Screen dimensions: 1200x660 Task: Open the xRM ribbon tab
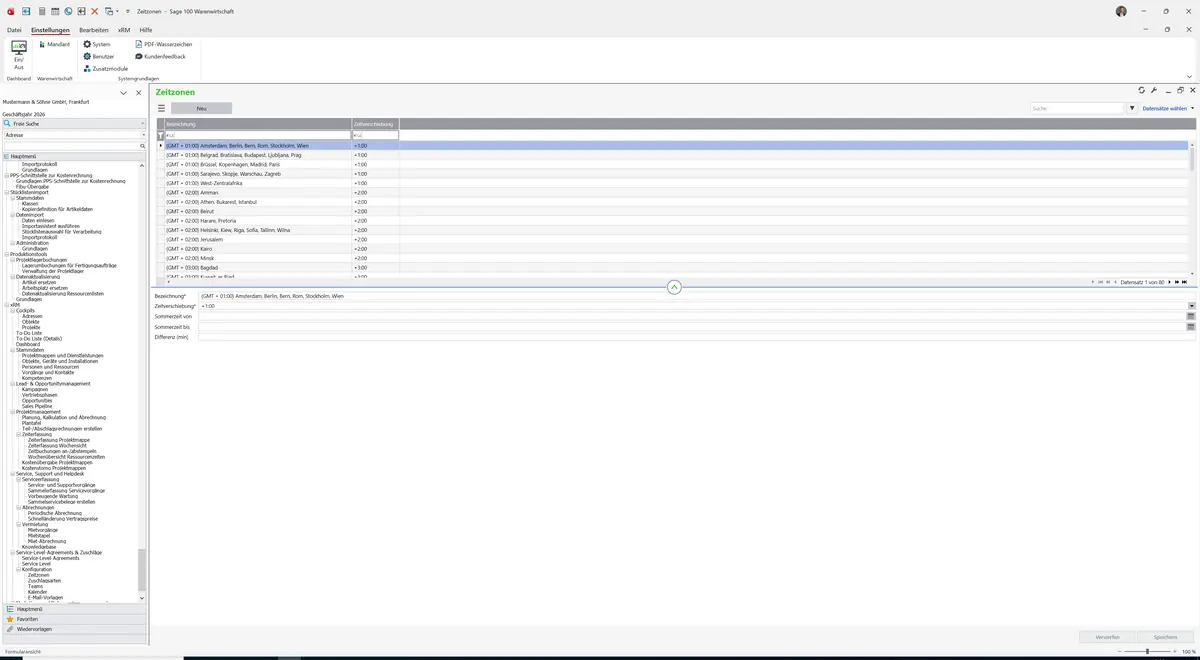coord(124,30)
